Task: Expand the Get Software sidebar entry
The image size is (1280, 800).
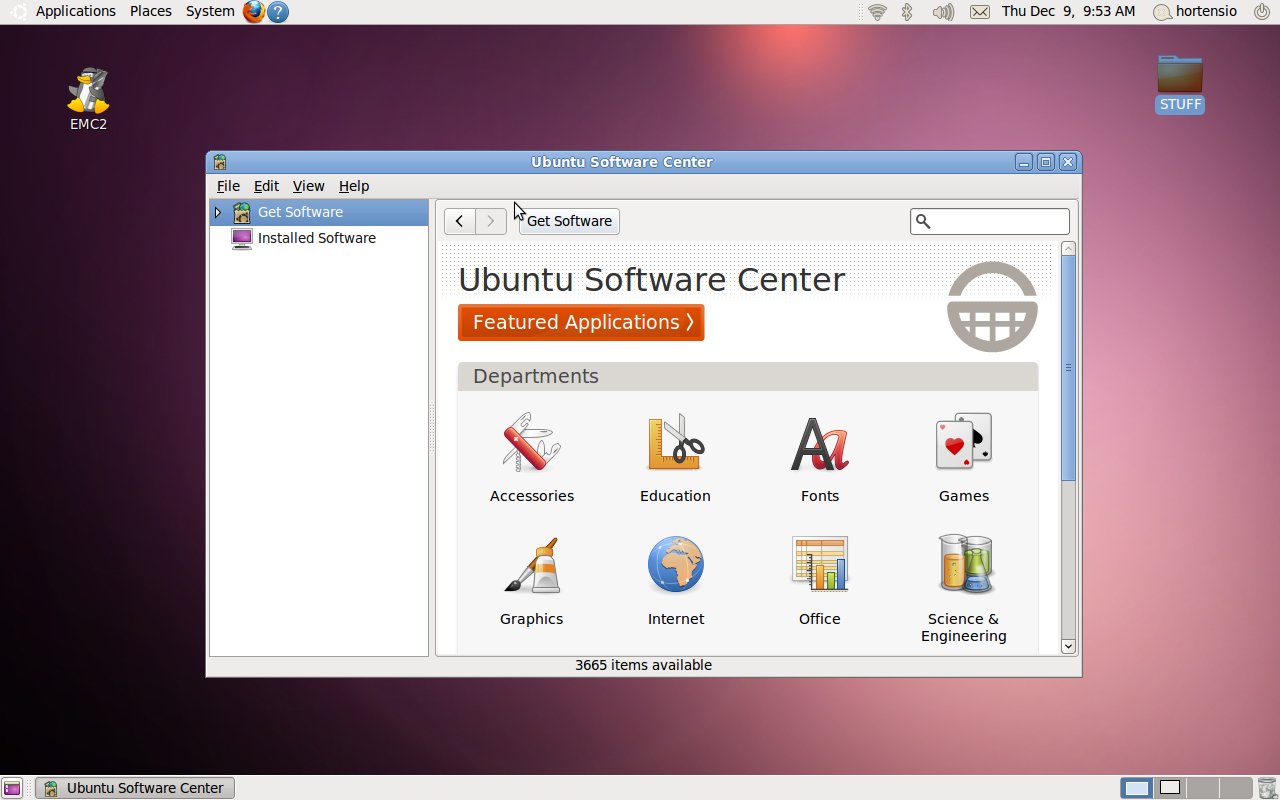Action: pos(217,212)
